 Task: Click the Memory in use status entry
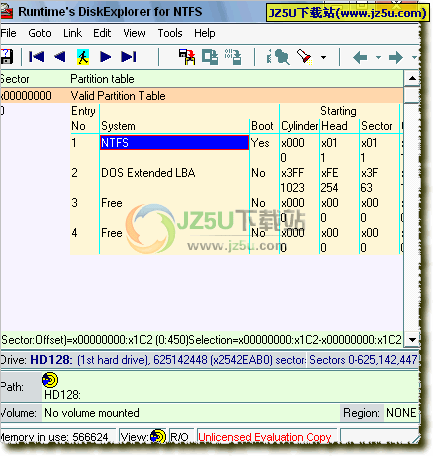point(55,437)
